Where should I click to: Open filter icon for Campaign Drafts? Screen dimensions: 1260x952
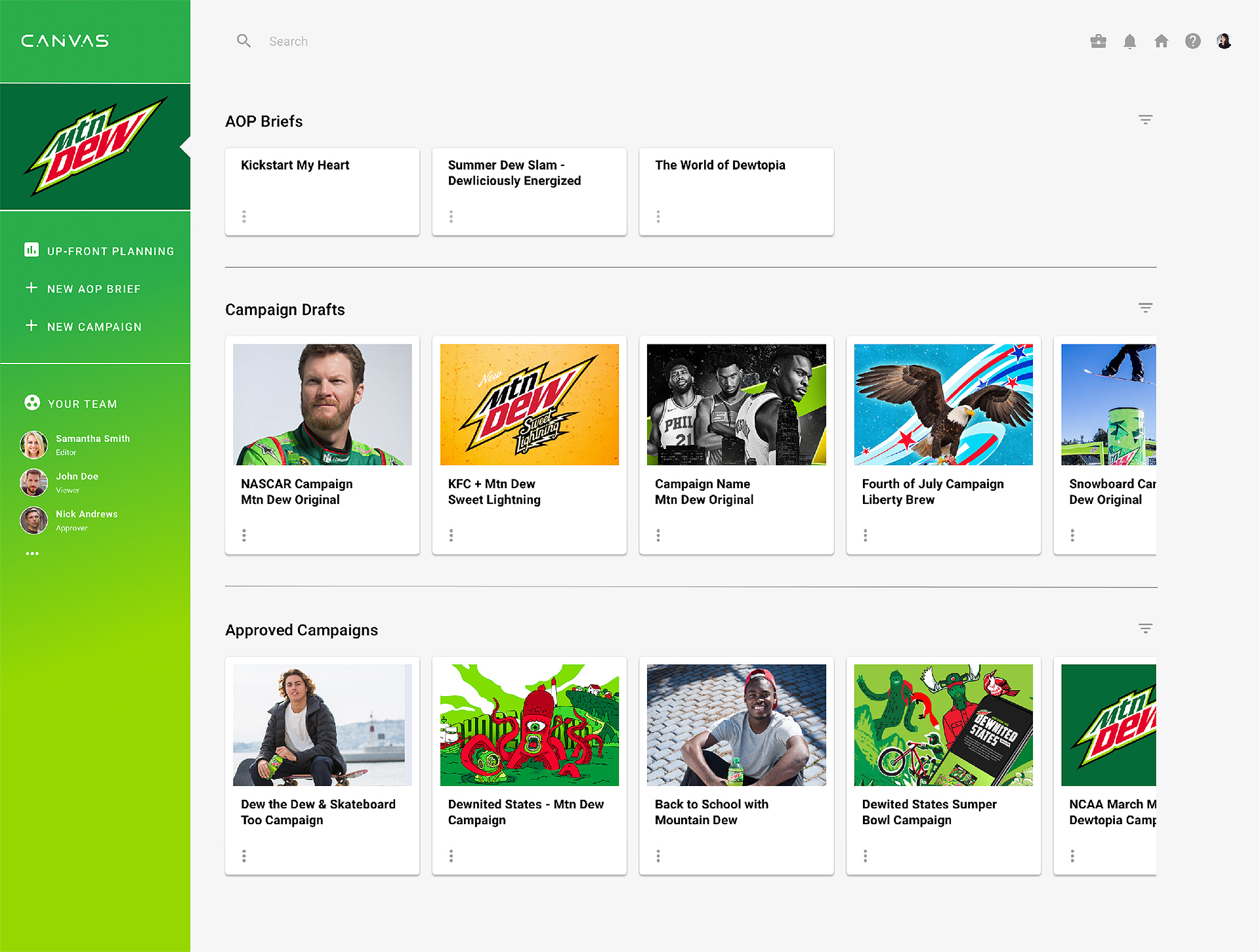pyautogui.click(x=1145, y=308)
